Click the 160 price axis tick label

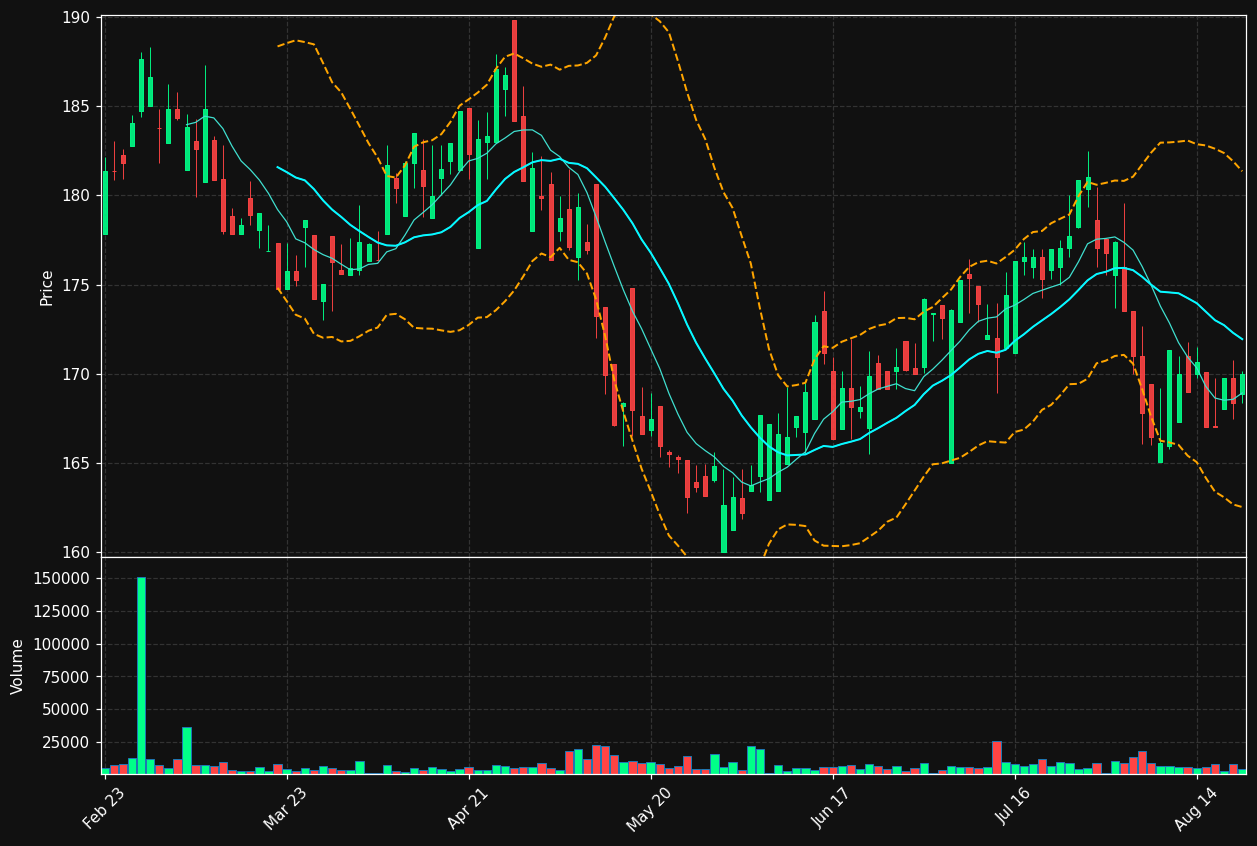[75, 552]
